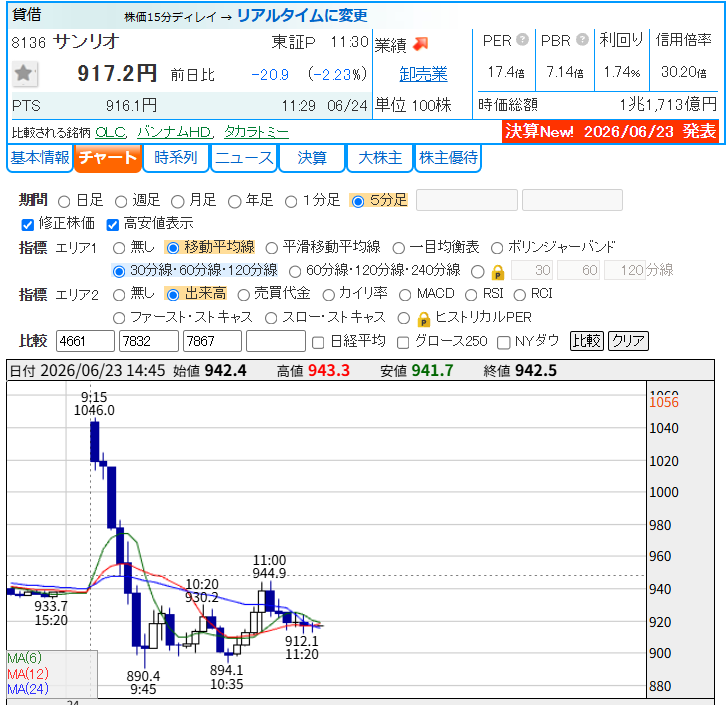
Task: Click the first blank period date field
Action: pyautogui.click(x=467, y=200)
